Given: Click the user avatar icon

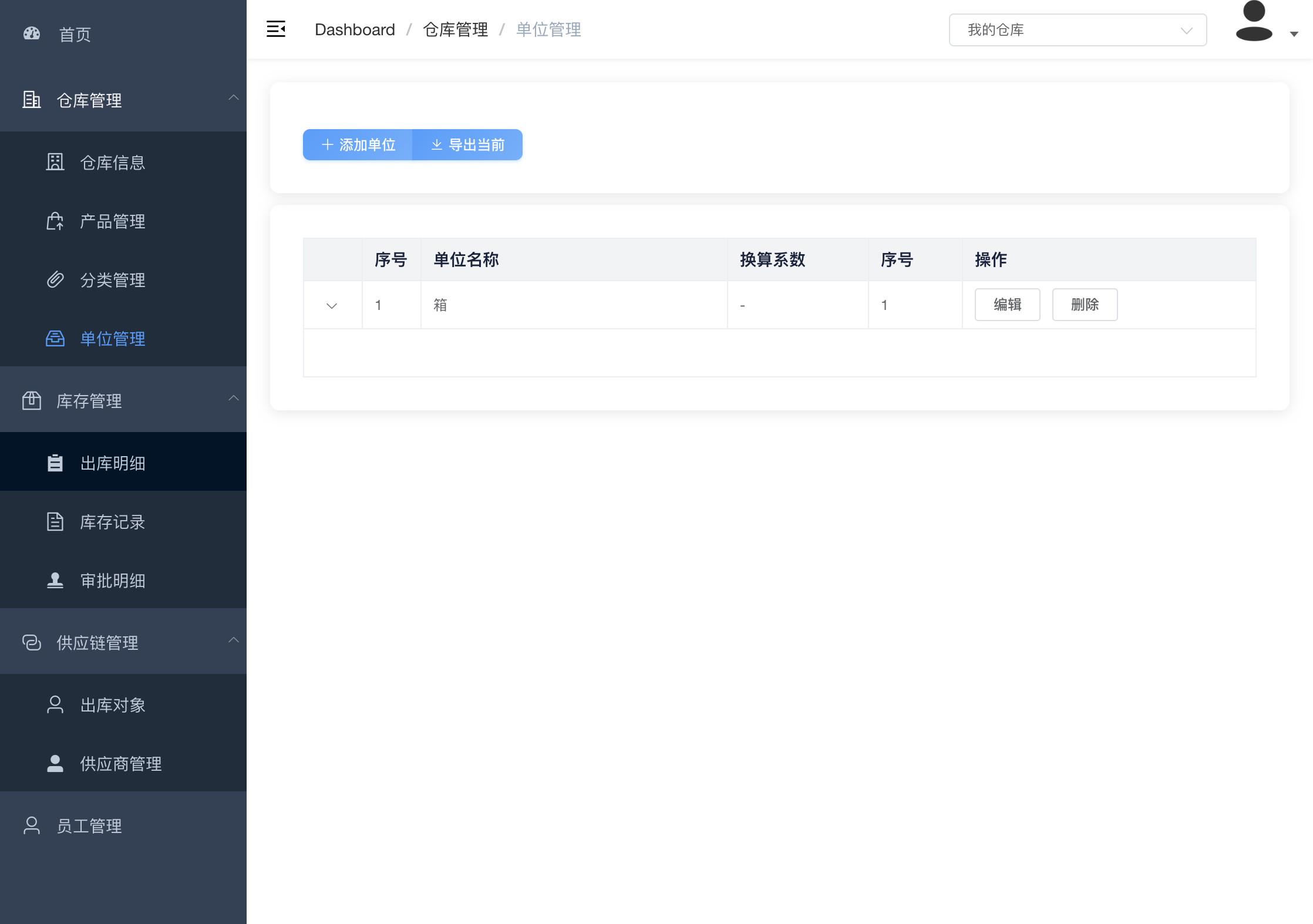Looking at the screenshot, I should [x=1254, y=22].
